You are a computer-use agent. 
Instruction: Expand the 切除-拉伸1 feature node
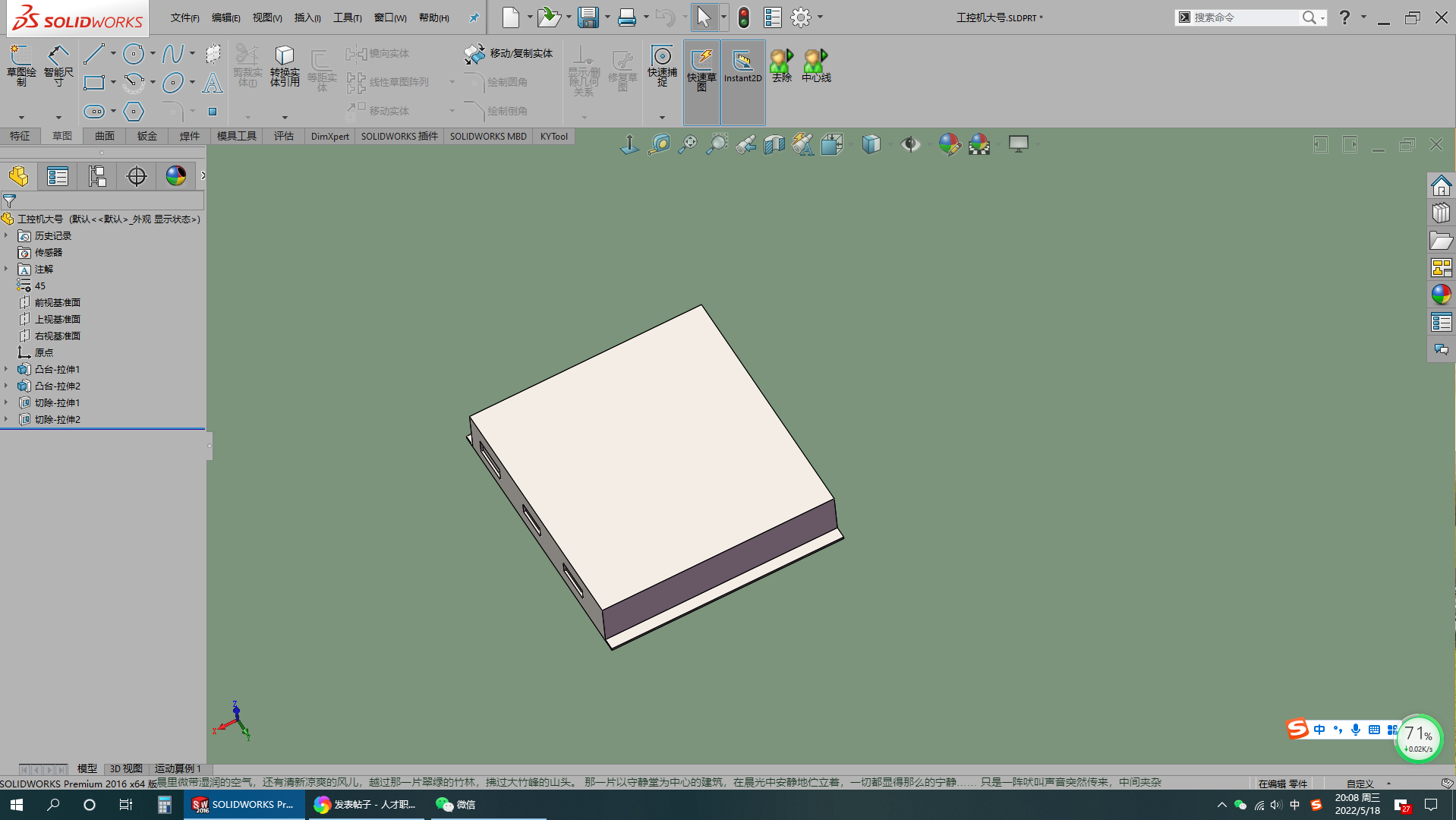6,402
